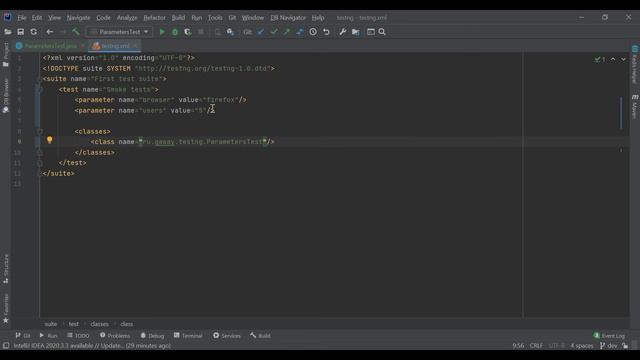This screenshot has width=640, height=360.
Task: Click the Rollback undo arrow icon
Action: click(x=326, y=32)
